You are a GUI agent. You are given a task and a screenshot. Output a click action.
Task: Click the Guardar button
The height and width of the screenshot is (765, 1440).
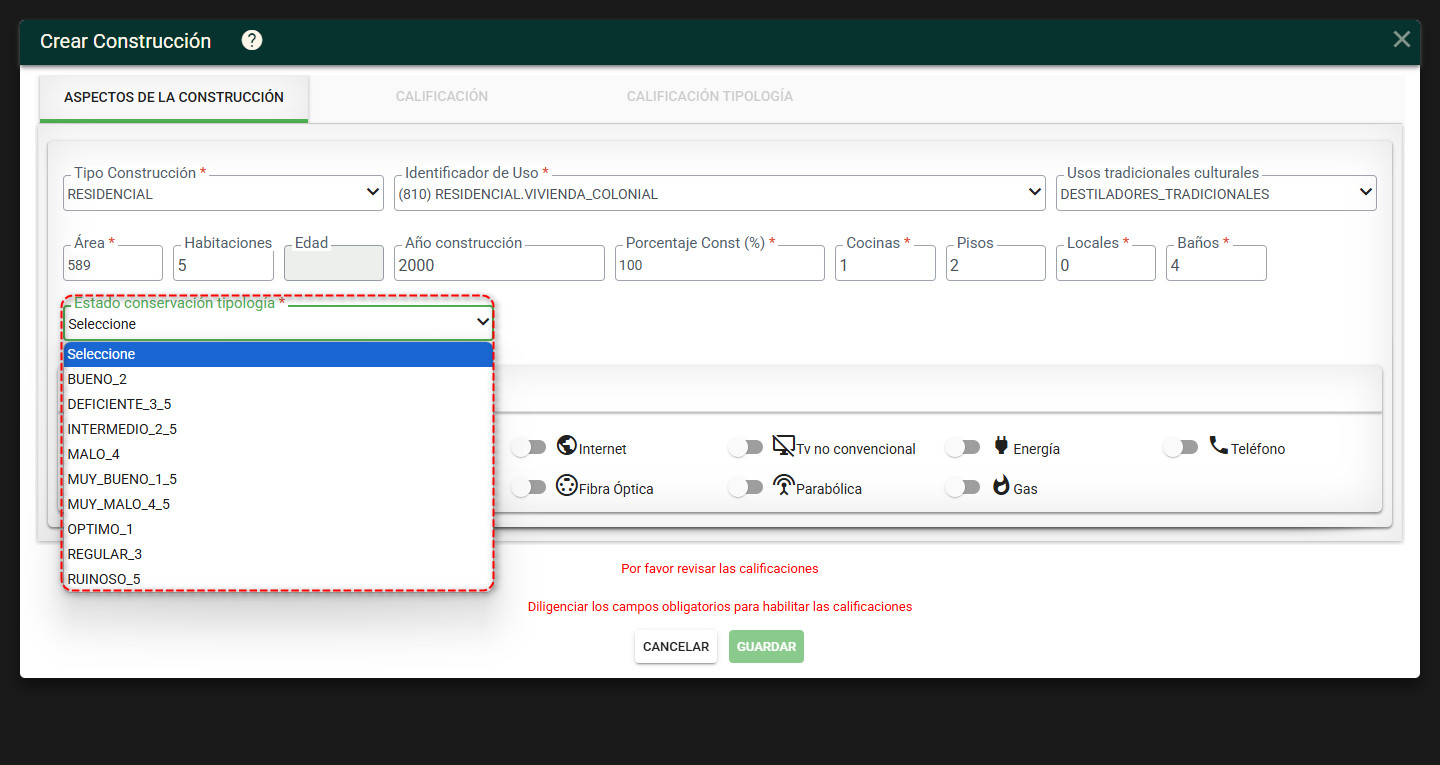click(766, 647)
